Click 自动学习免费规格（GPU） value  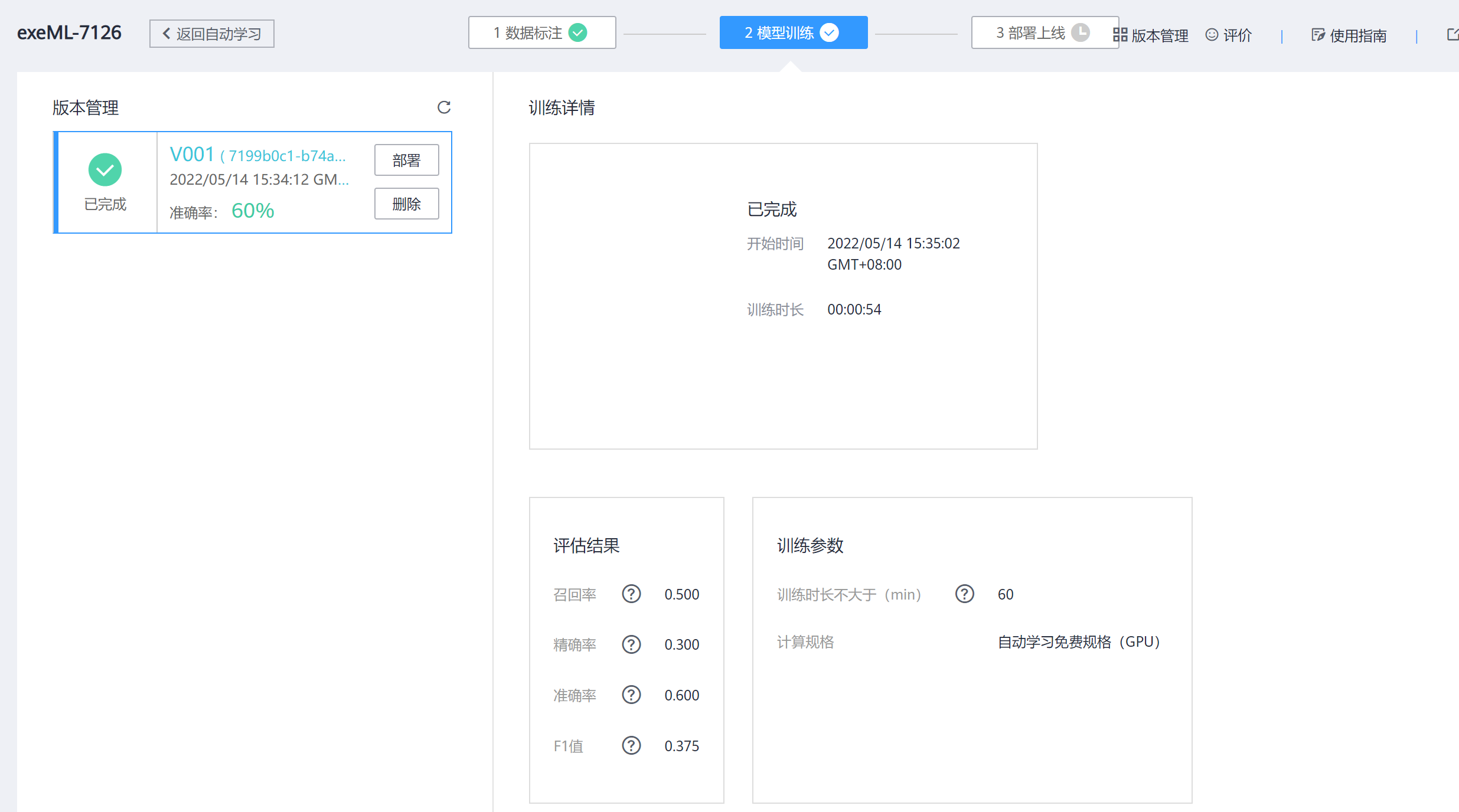click(1080, 641)
